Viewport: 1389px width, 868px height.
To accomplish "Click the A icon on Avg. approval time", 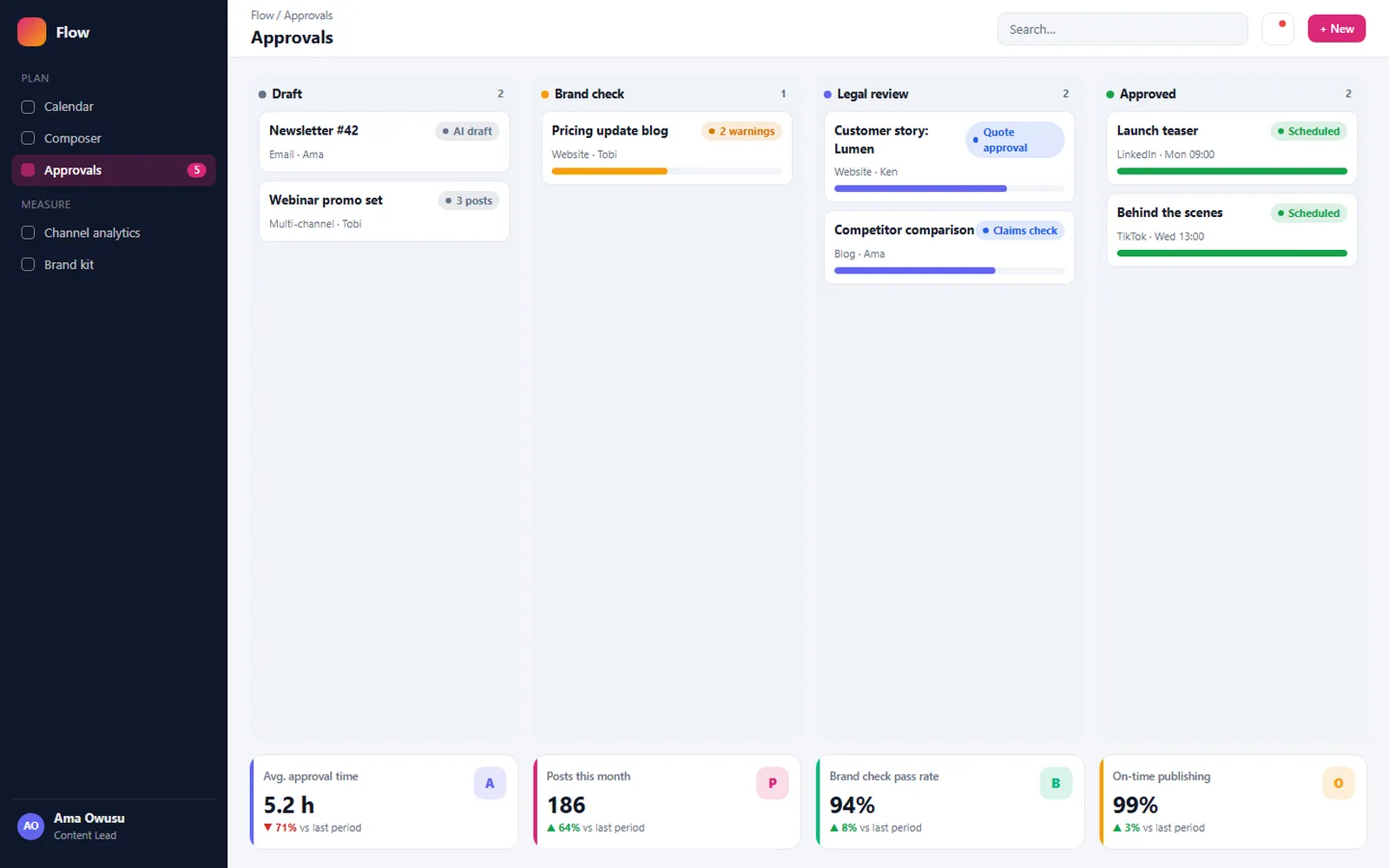I will 490,783.
